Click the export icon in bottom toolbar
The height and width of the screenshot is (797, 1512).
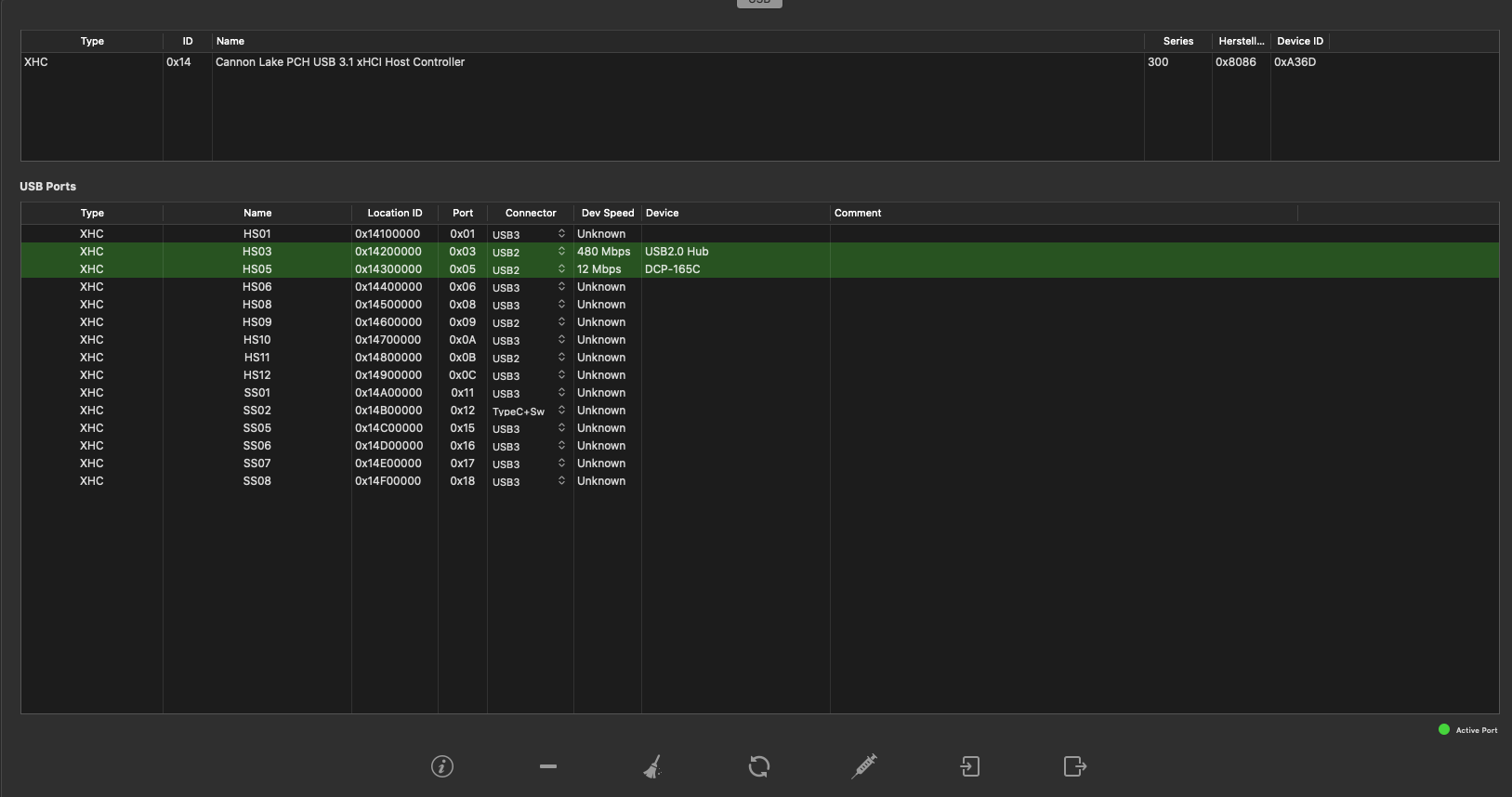coord(1074,766)
